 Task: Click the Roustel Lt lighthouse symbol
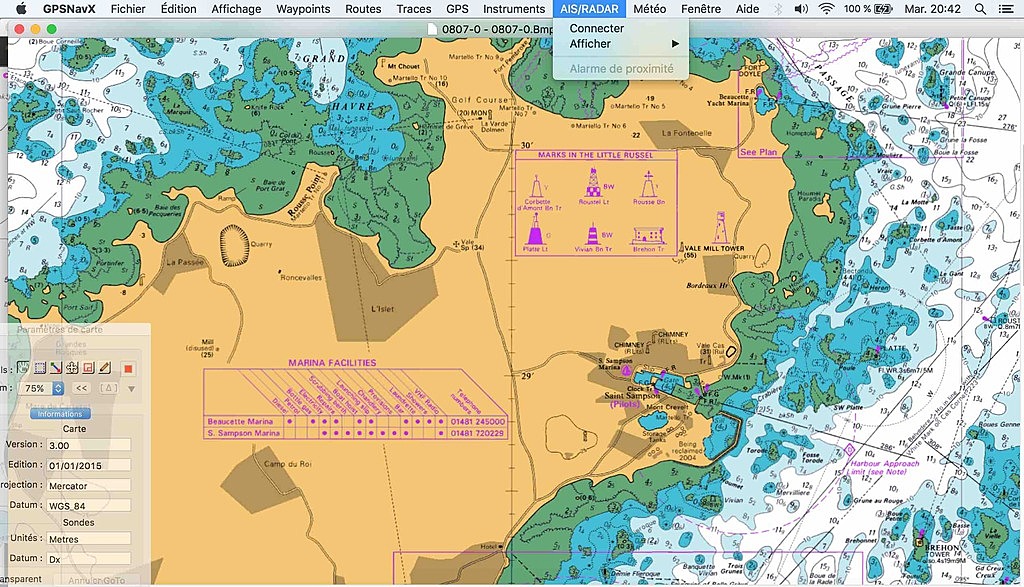pyautogui.click(x=592, y=182)
